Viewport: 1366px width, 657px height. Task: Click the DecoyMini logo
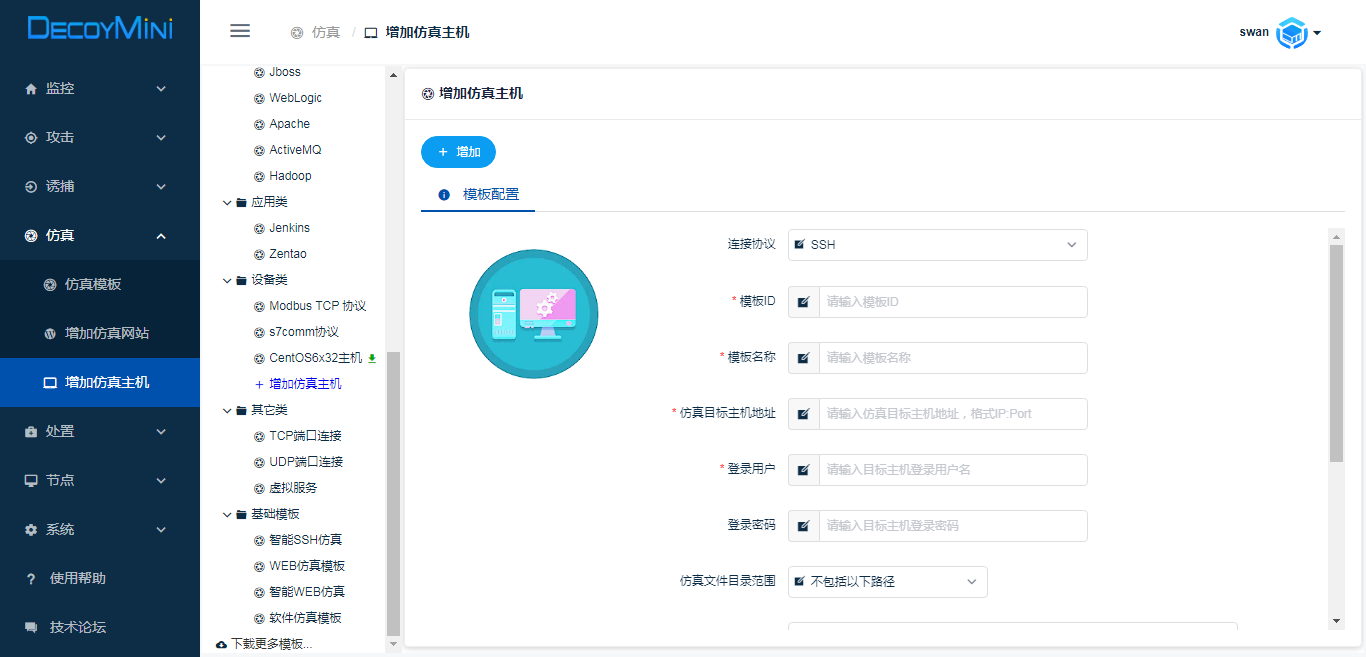(100, 29)
